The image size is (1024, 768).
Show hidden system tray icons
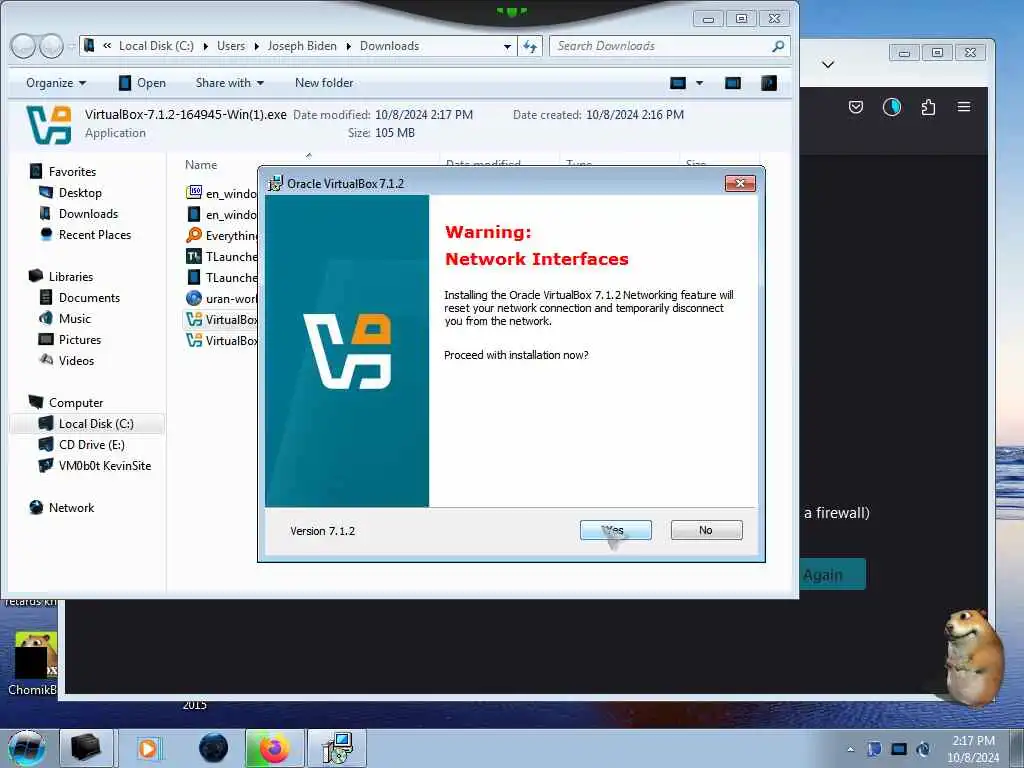click(x=850, y=749)
